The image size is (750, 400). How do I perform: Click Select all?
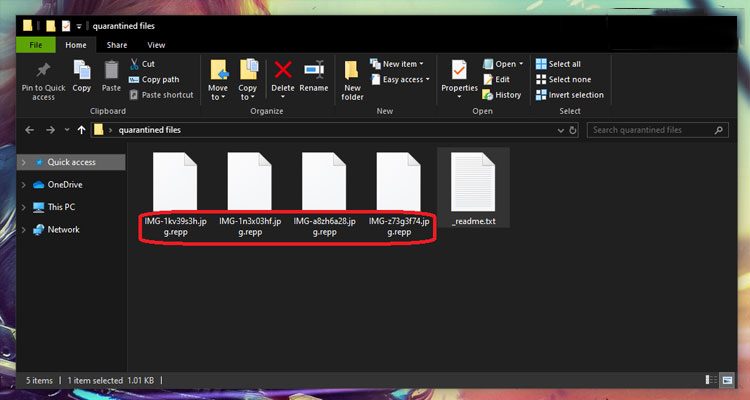click(x=558, y=64)
